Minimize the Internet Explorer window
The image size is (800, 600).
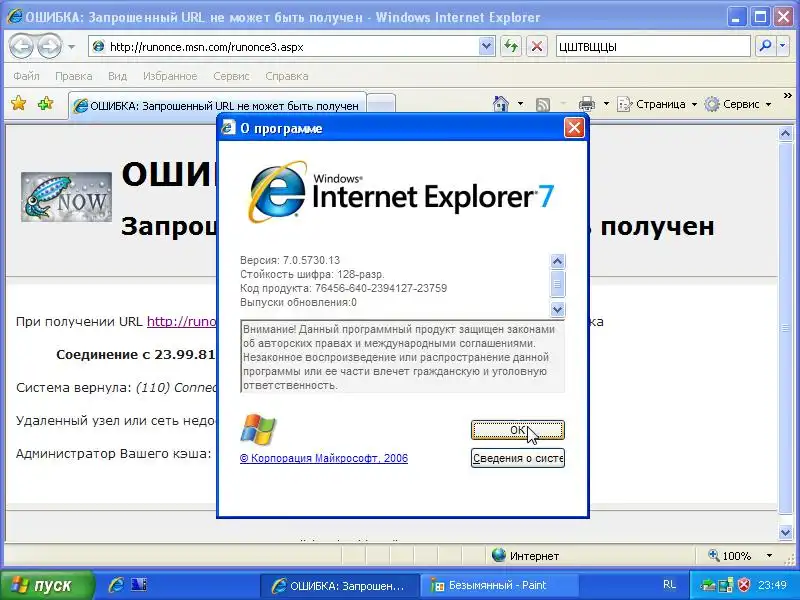[x=736, y=17]
